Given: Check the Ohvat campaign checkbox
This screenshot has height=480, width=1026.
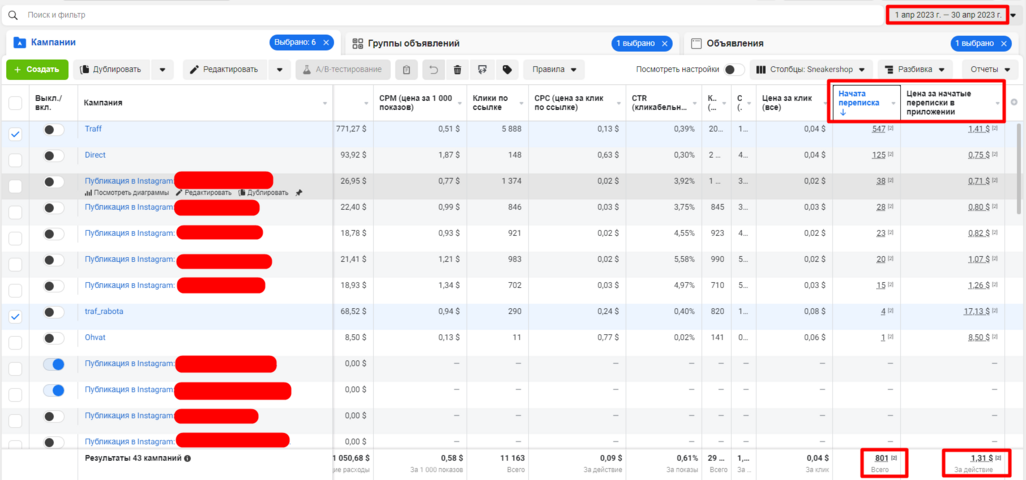Looking at the screenshot, I should pos(15,338).
